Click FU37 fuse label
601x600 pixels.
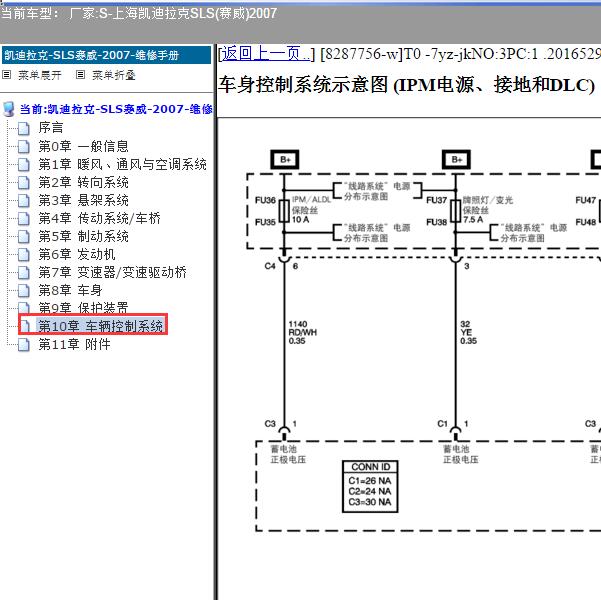point(437,200)
